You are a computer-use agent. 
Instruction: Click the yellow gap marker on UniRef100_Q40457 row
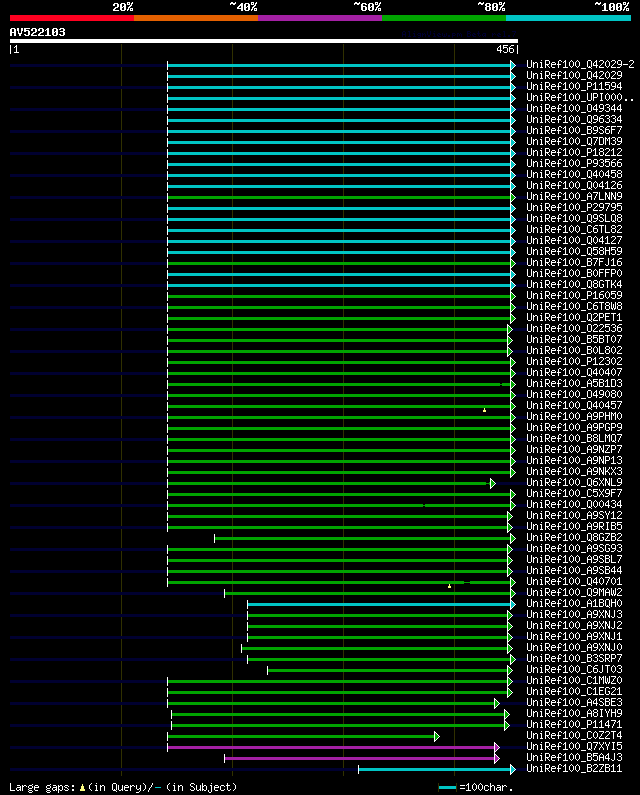tap(484, 410)
